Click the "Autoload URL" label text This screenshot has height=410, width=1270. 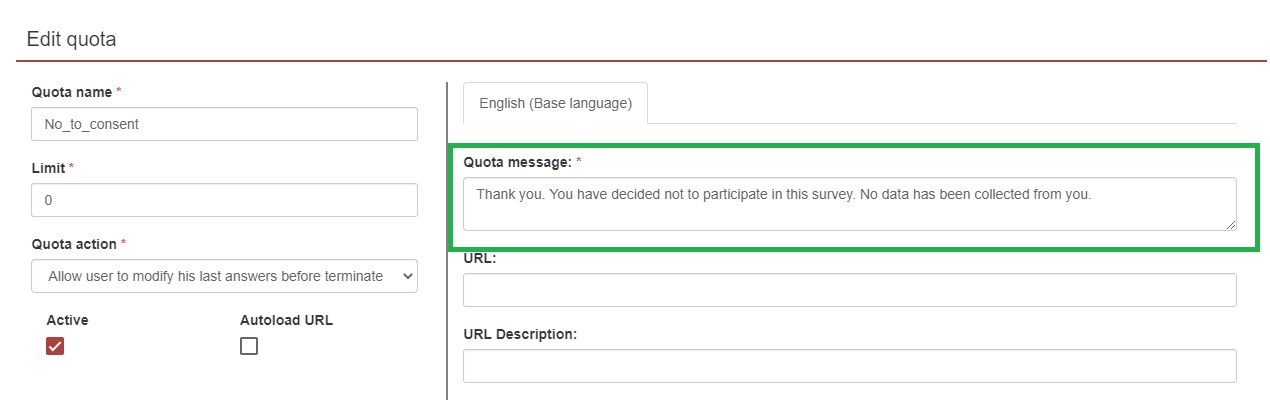click(x=286, y=320)
